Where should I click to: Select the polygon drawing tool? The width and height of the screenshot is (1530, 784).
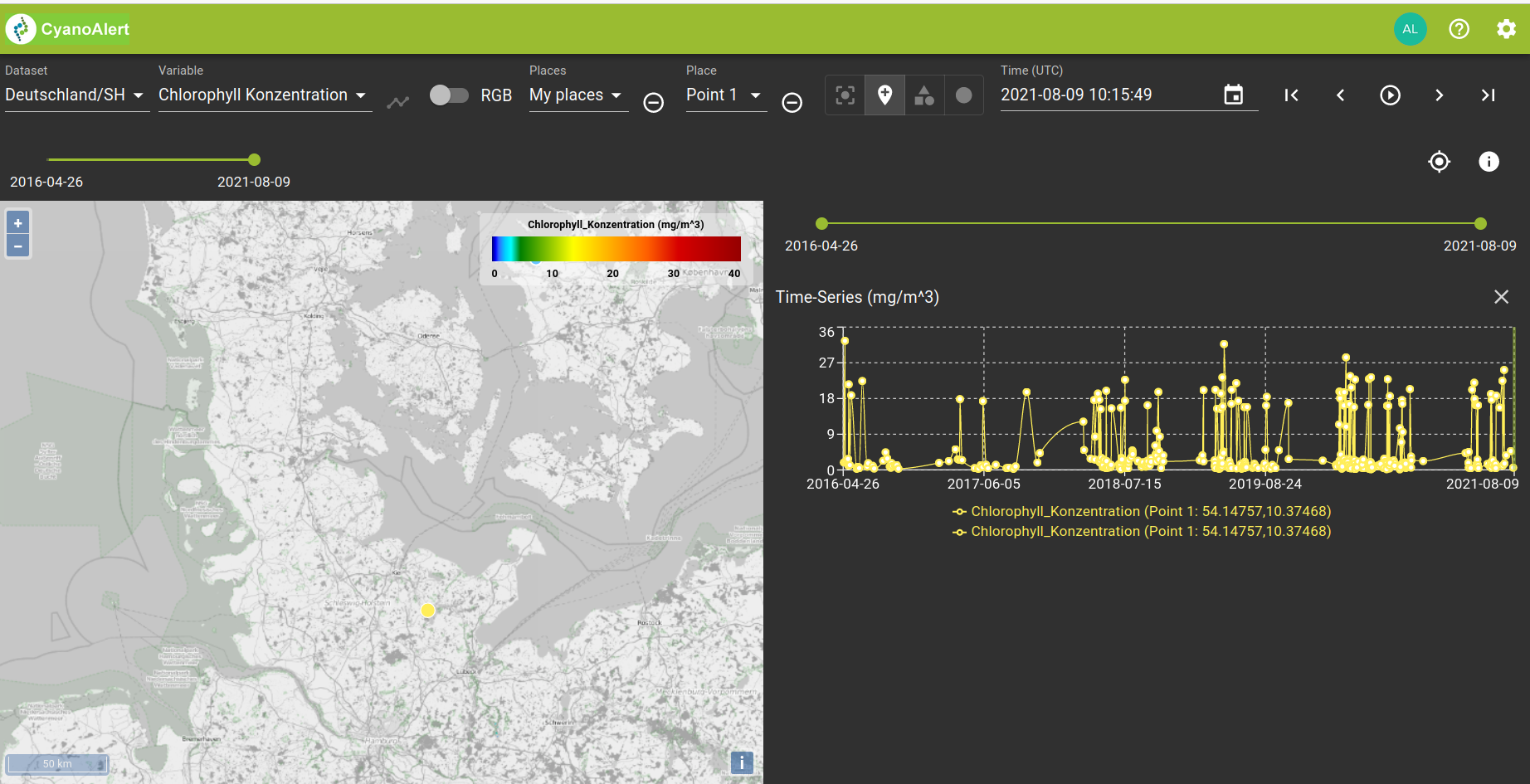(x=924, y=95)
